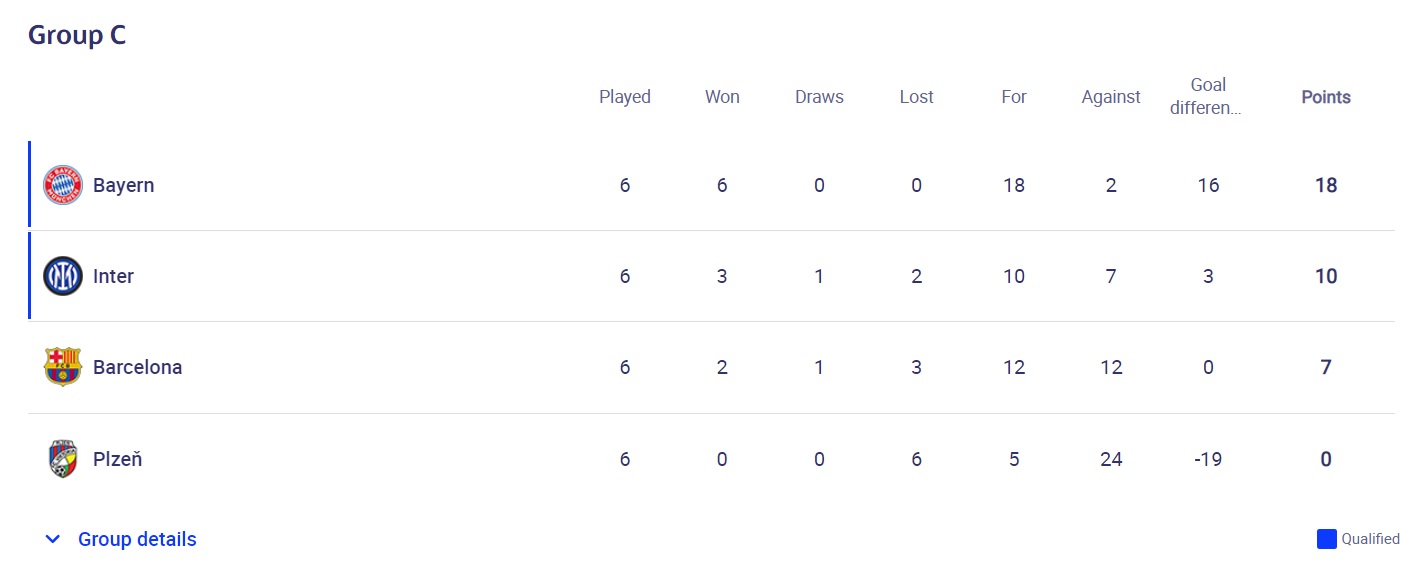Click the Lost column header

[916, 97]
